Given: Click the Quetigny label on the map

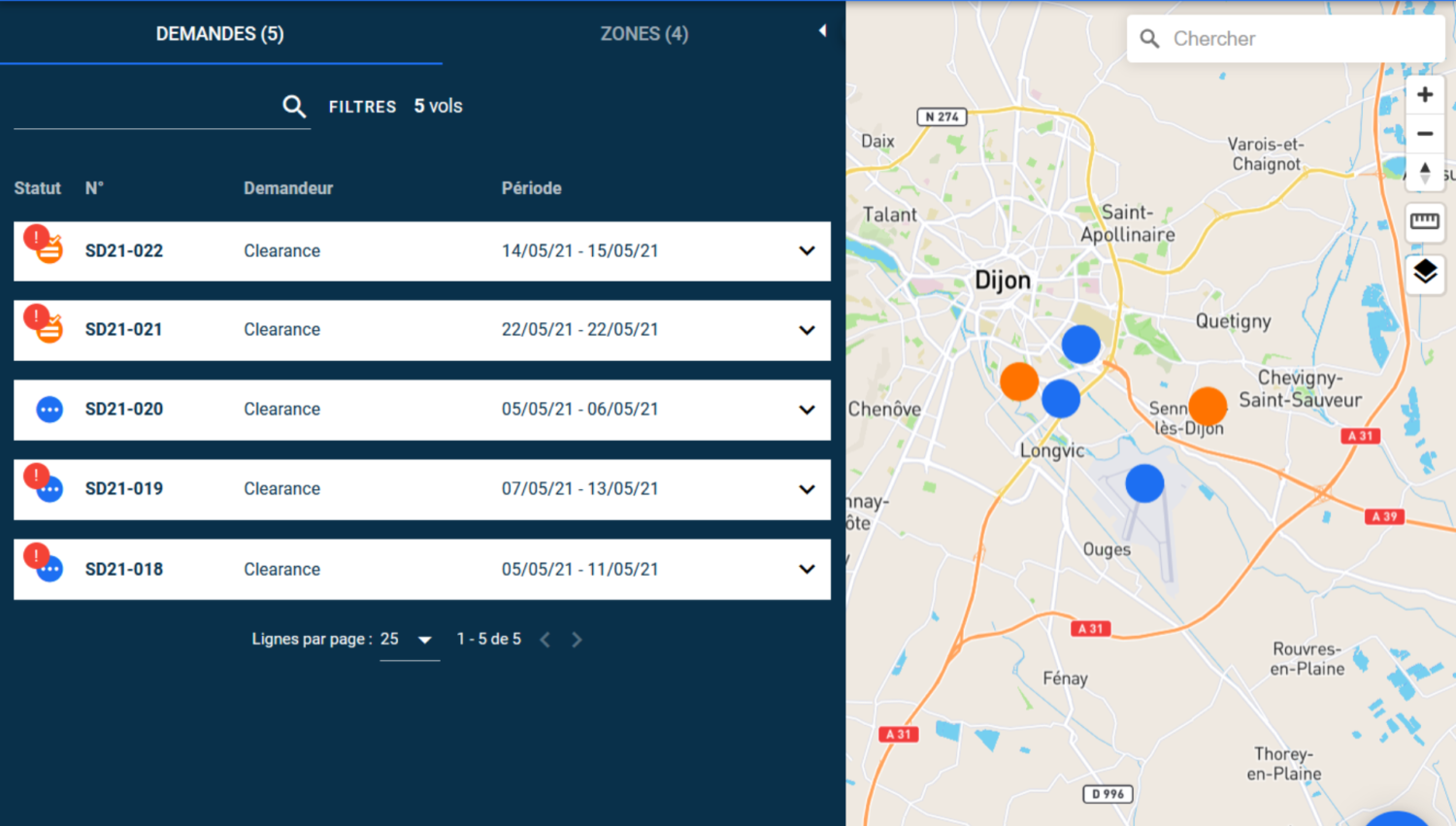Looking at the screenshot, I should click(x=1233, y=321).
